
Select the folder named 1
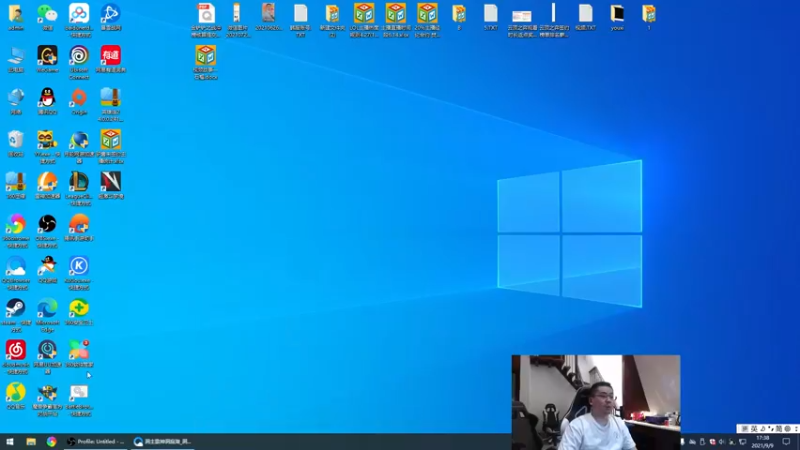pyautogui.click(x=649, y=17)
